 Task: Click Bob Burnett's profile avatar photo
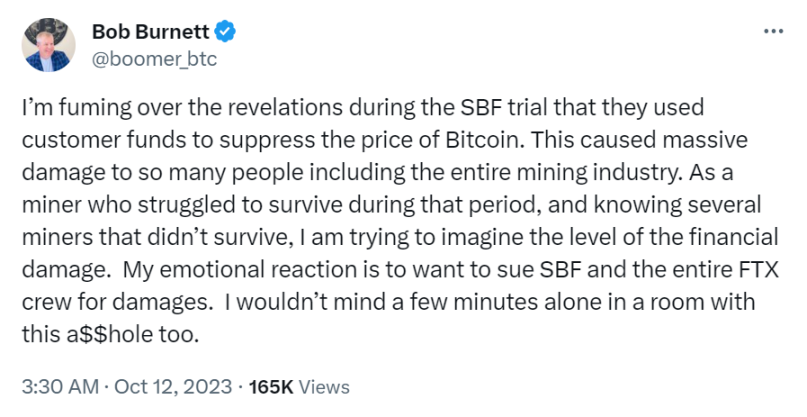coord(48,45)
